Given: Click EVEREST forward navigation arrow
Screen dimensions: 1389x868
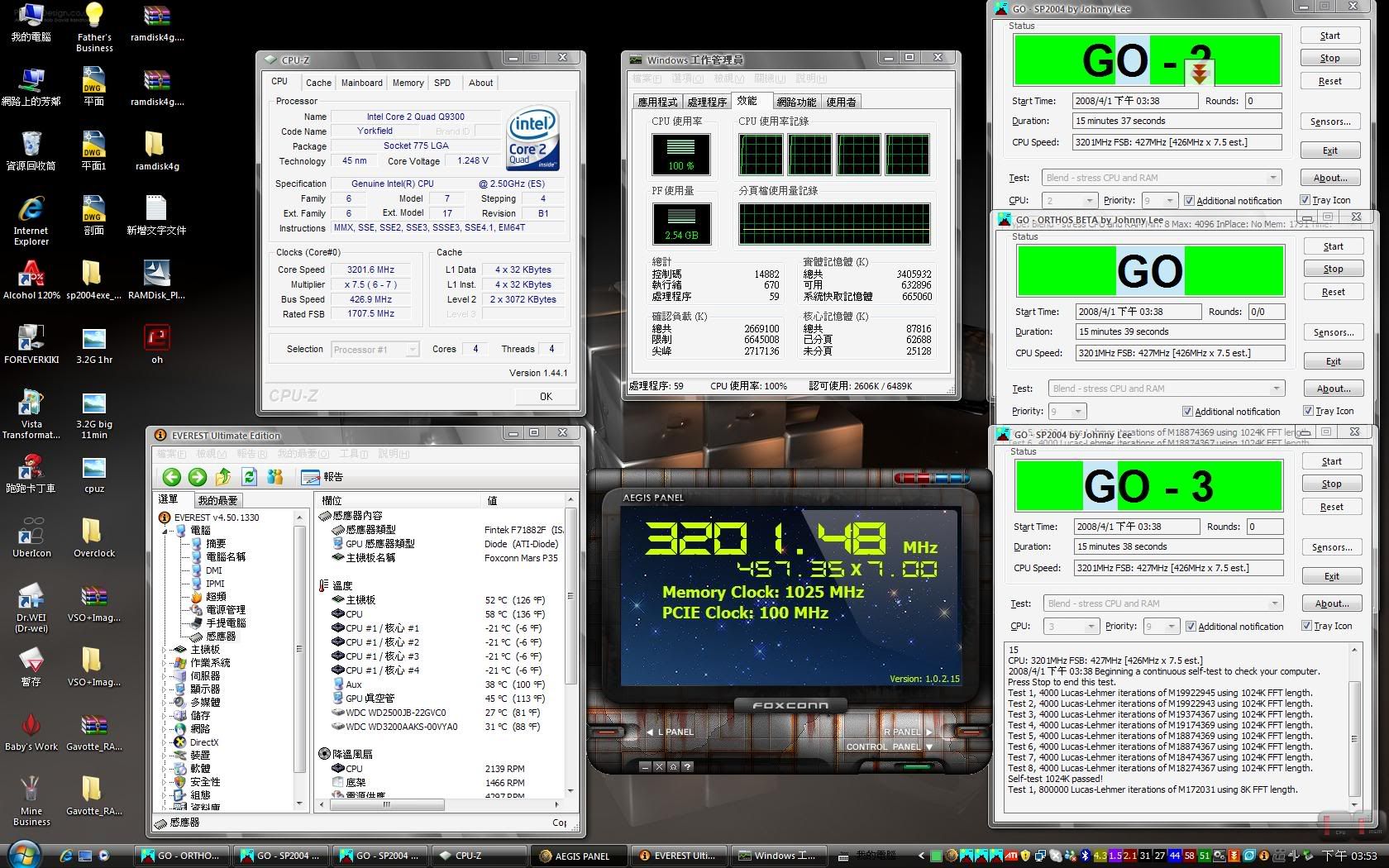Looking at the screenshot, I should [197, 477].
